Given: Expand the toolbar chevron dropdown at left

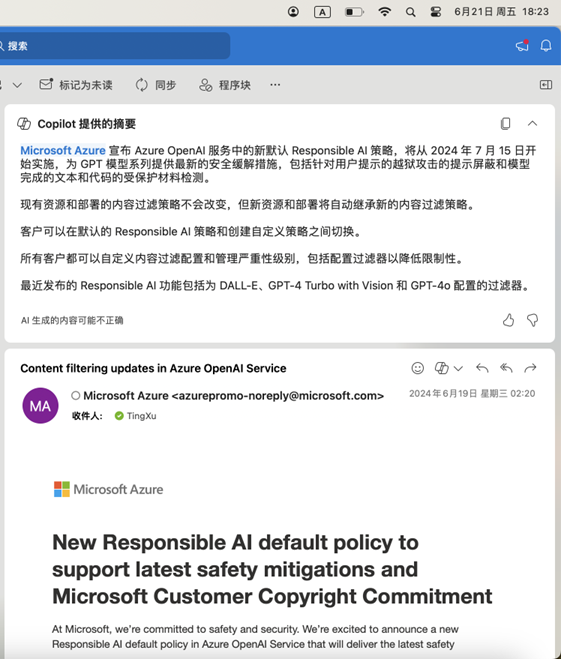Looking at the screenshot, I should [x=17, y=85].
